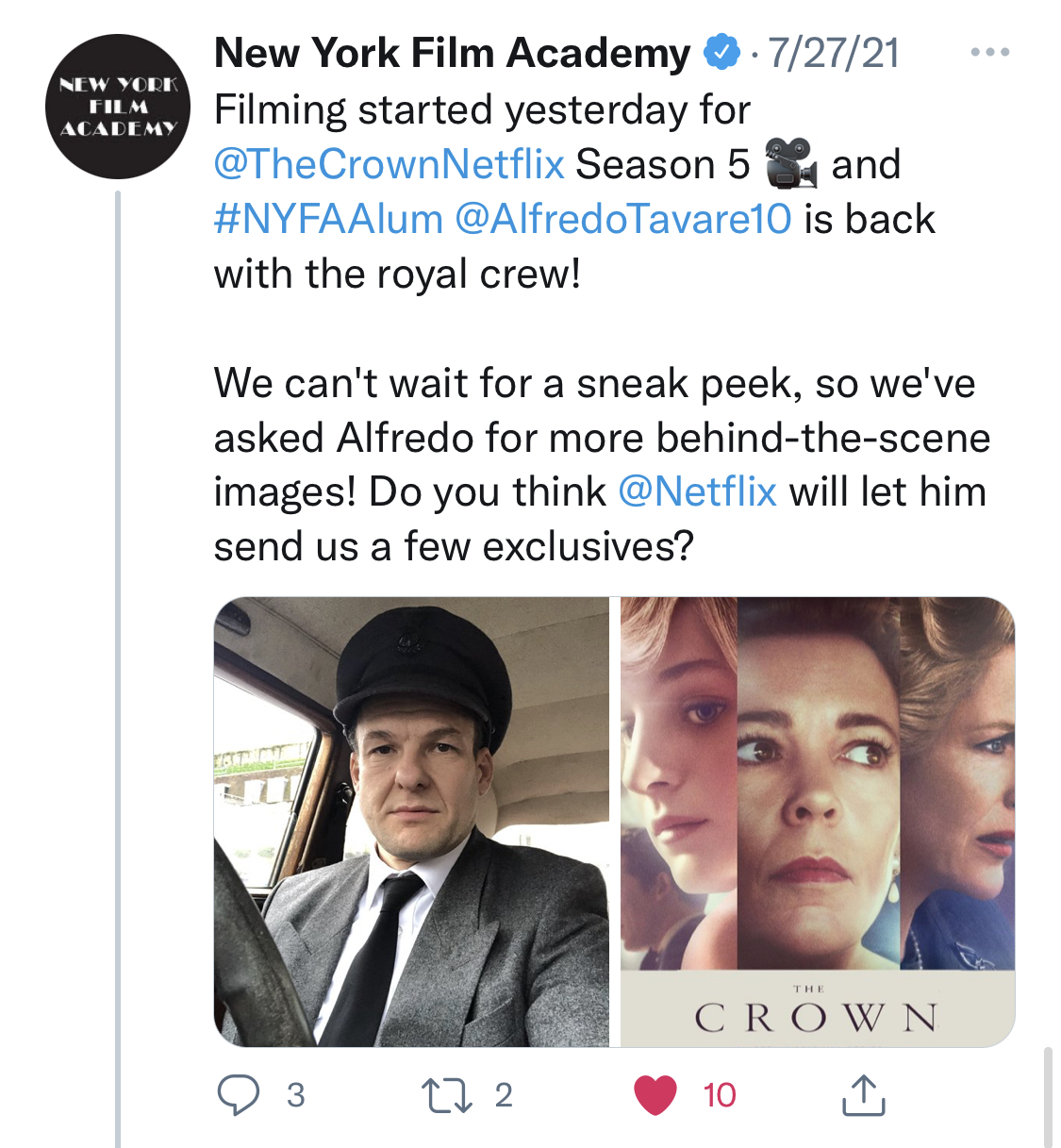
Task: Click the 7/27/21 tweet date
Action: (x=834, y=53)
